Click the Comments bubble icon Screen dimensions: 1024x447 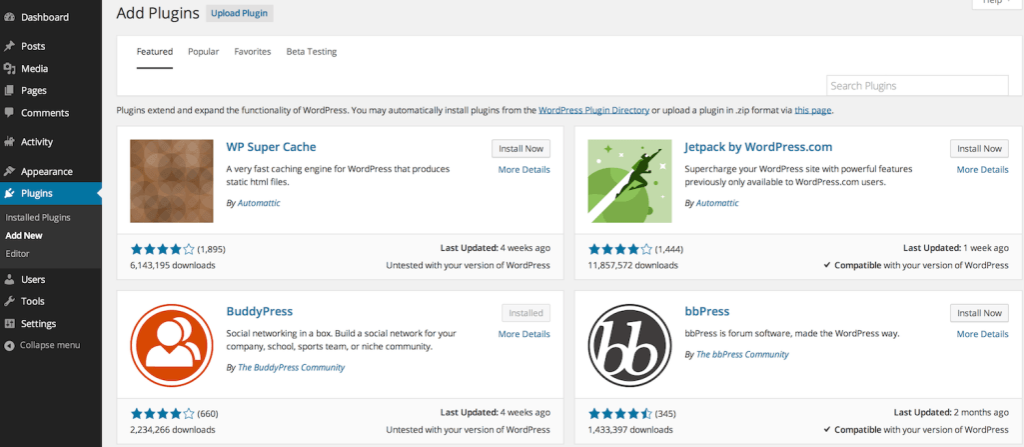(9, 112)
